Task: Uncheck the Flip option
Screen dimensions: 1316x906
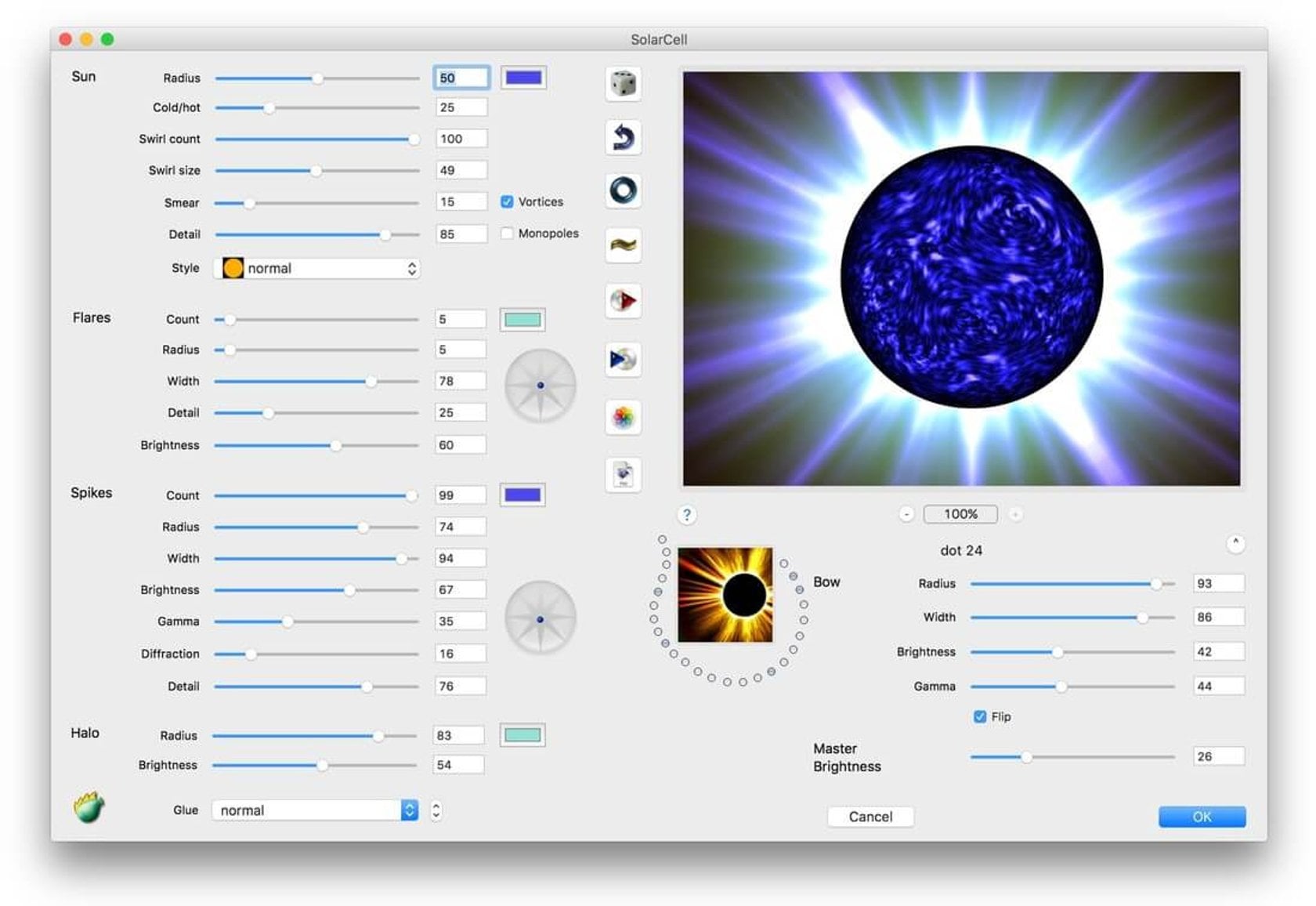Action: [980, 716]
